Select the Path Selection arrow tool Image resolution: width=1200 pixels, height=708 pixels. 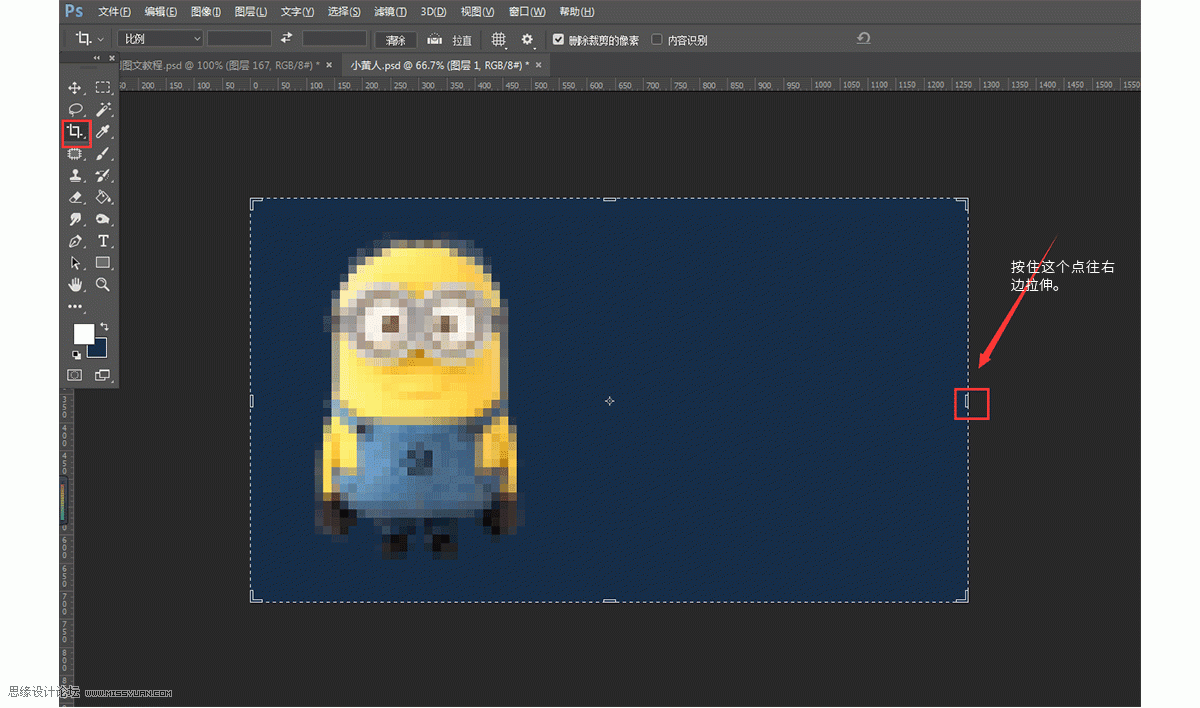[75, 263]
